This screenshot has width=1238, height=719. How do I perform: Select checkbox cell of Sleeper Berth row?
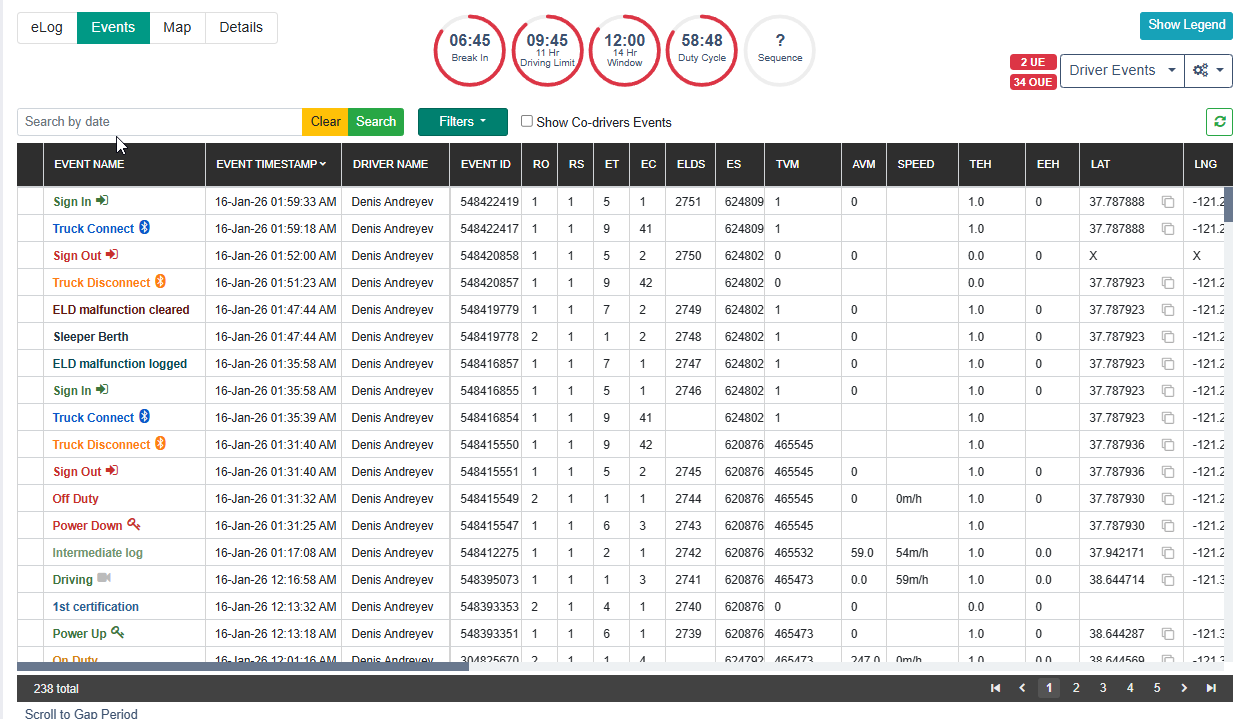coord(30,337)
